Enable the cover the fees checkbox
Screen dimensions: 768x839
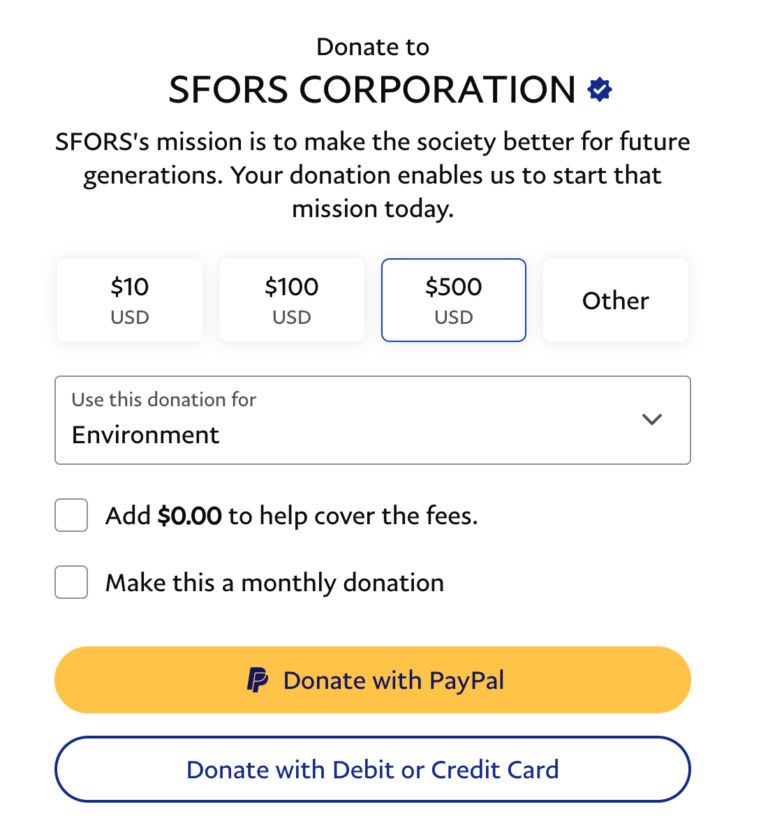tap(71, 516)
